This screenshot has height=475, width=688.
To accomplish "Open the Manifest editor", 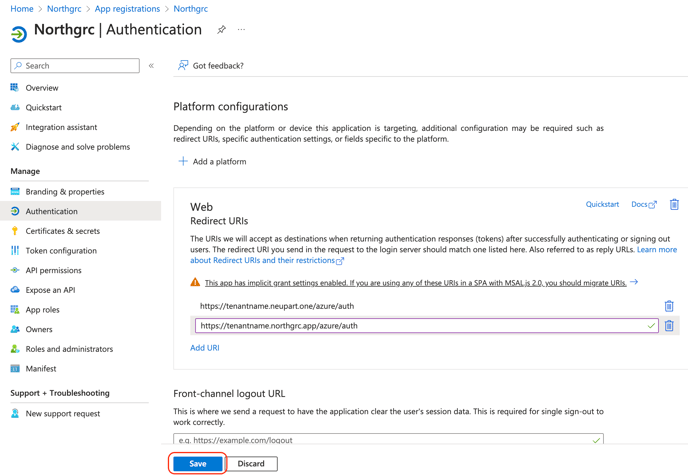I will (x=41, y=369).
